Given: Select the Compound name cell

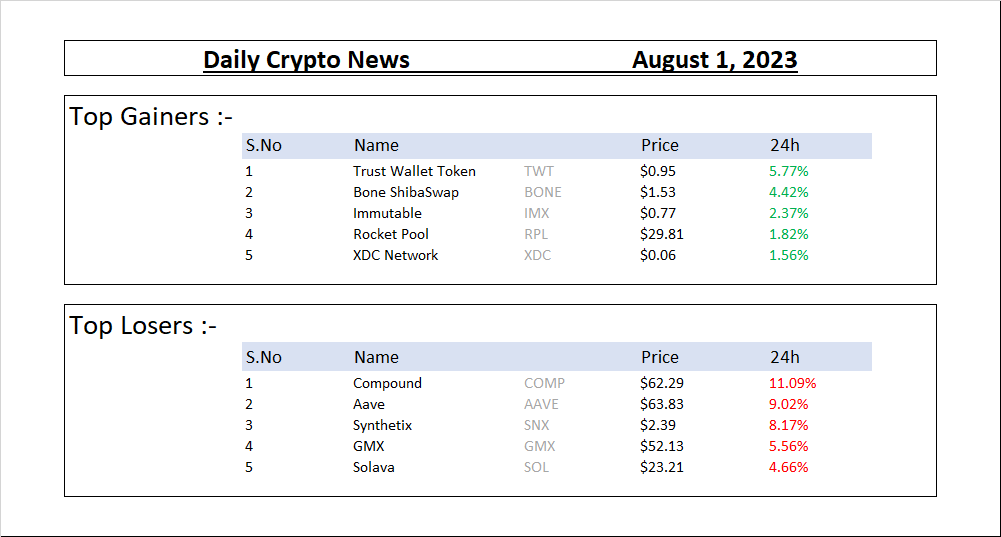Looking at the screenshot, I should [x=388, y=383].
